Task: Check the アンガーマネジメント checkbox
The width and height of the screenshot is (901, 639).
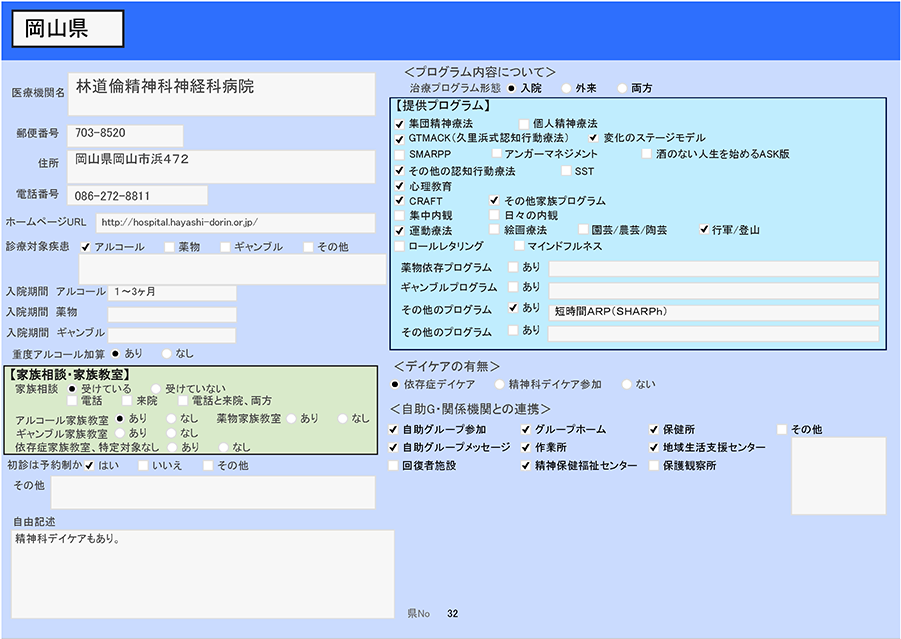Action: coord(496,155)
